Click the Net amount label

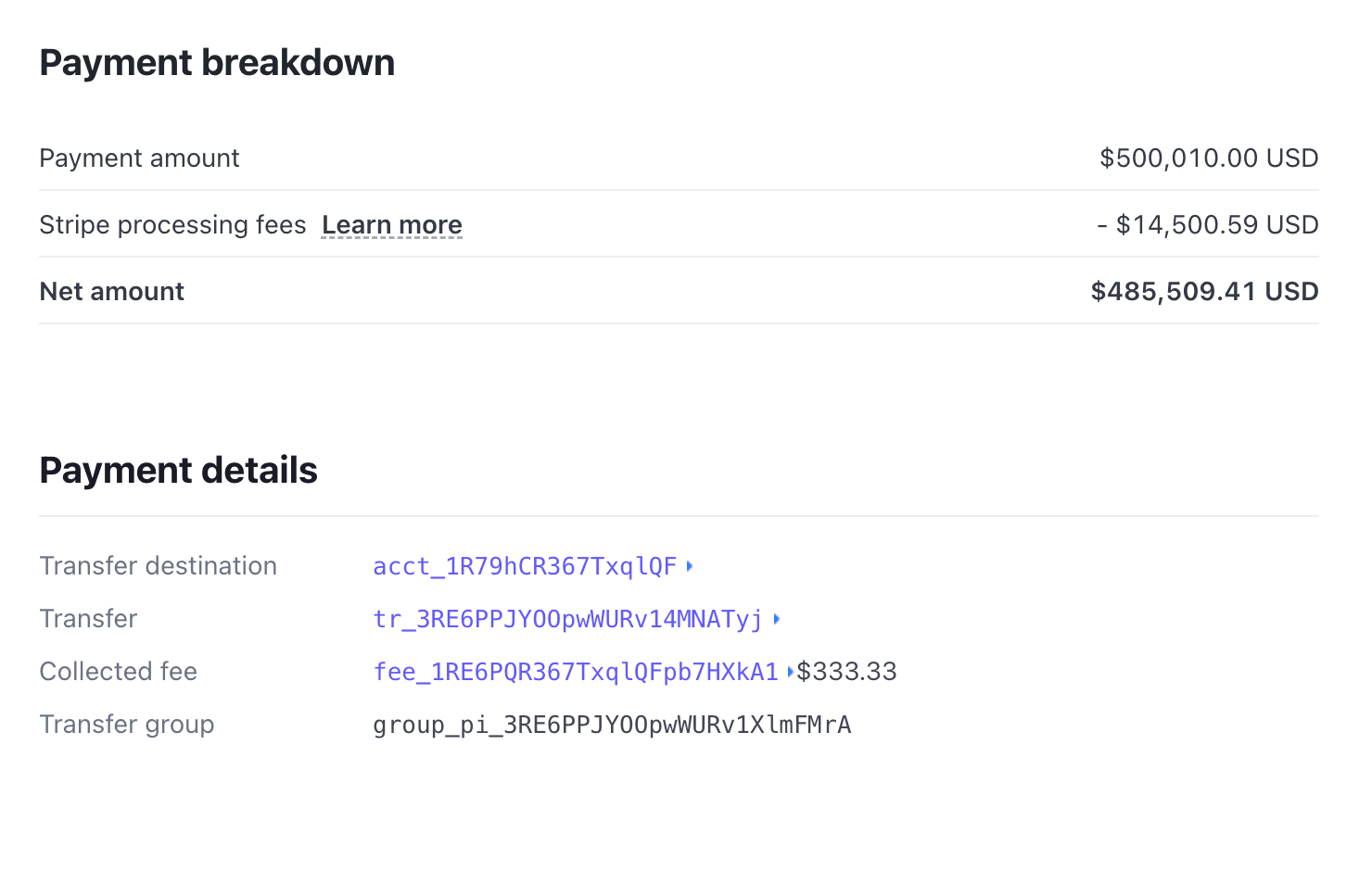click(x=112, y=292)
